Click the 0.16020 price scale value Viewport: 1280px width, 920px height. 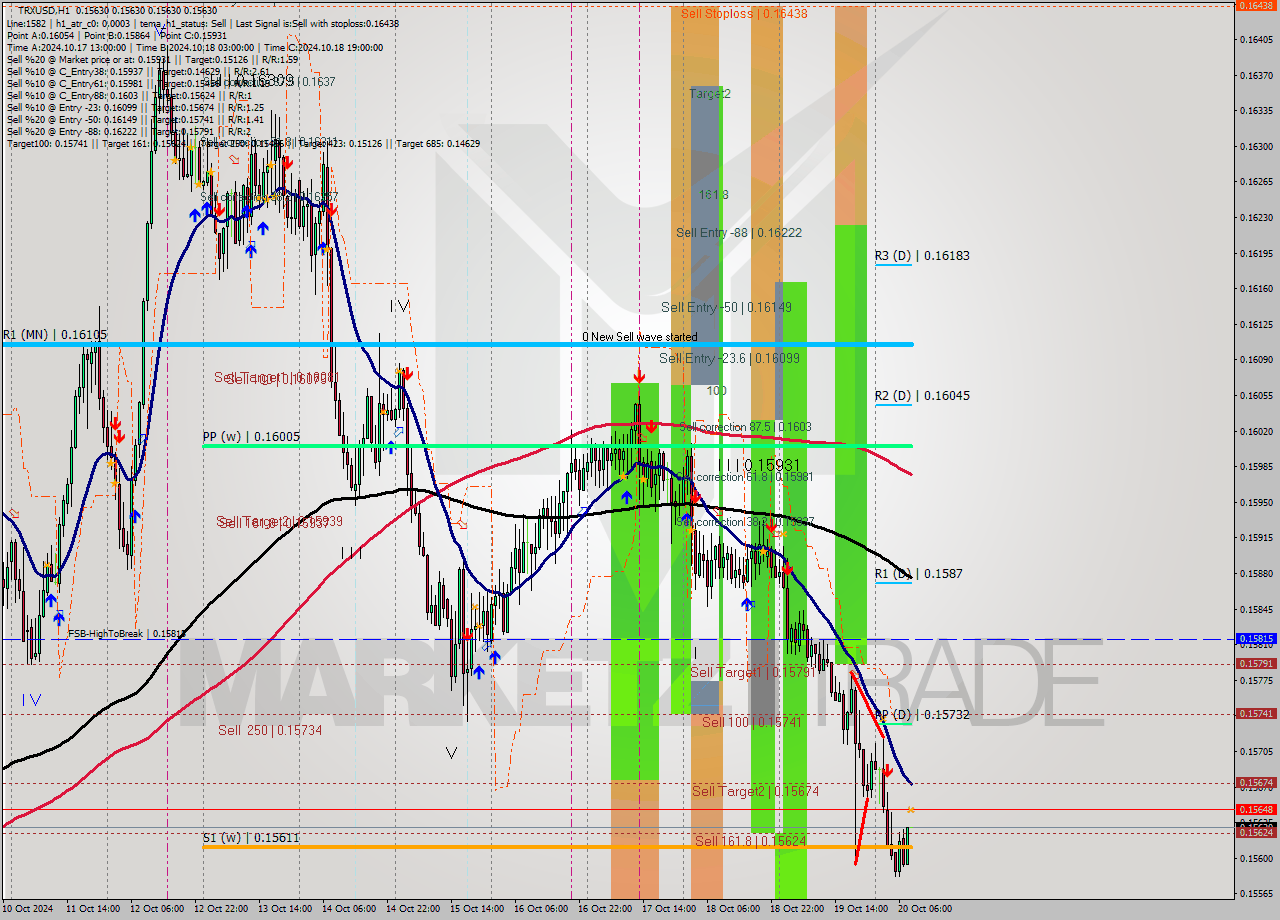(1256, 431)
